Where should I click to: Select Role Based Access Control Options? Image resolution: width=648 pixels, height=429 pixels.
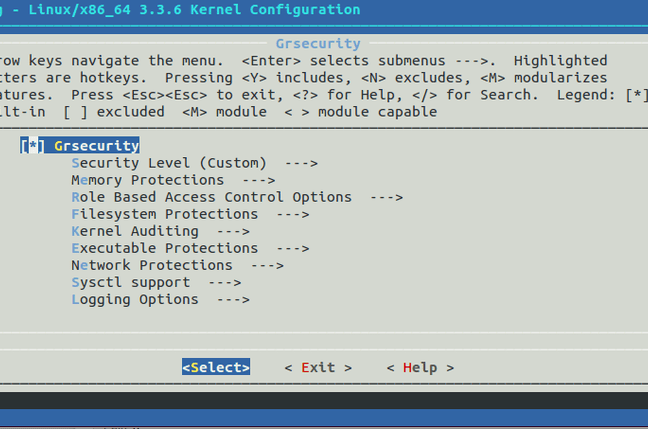212,197
